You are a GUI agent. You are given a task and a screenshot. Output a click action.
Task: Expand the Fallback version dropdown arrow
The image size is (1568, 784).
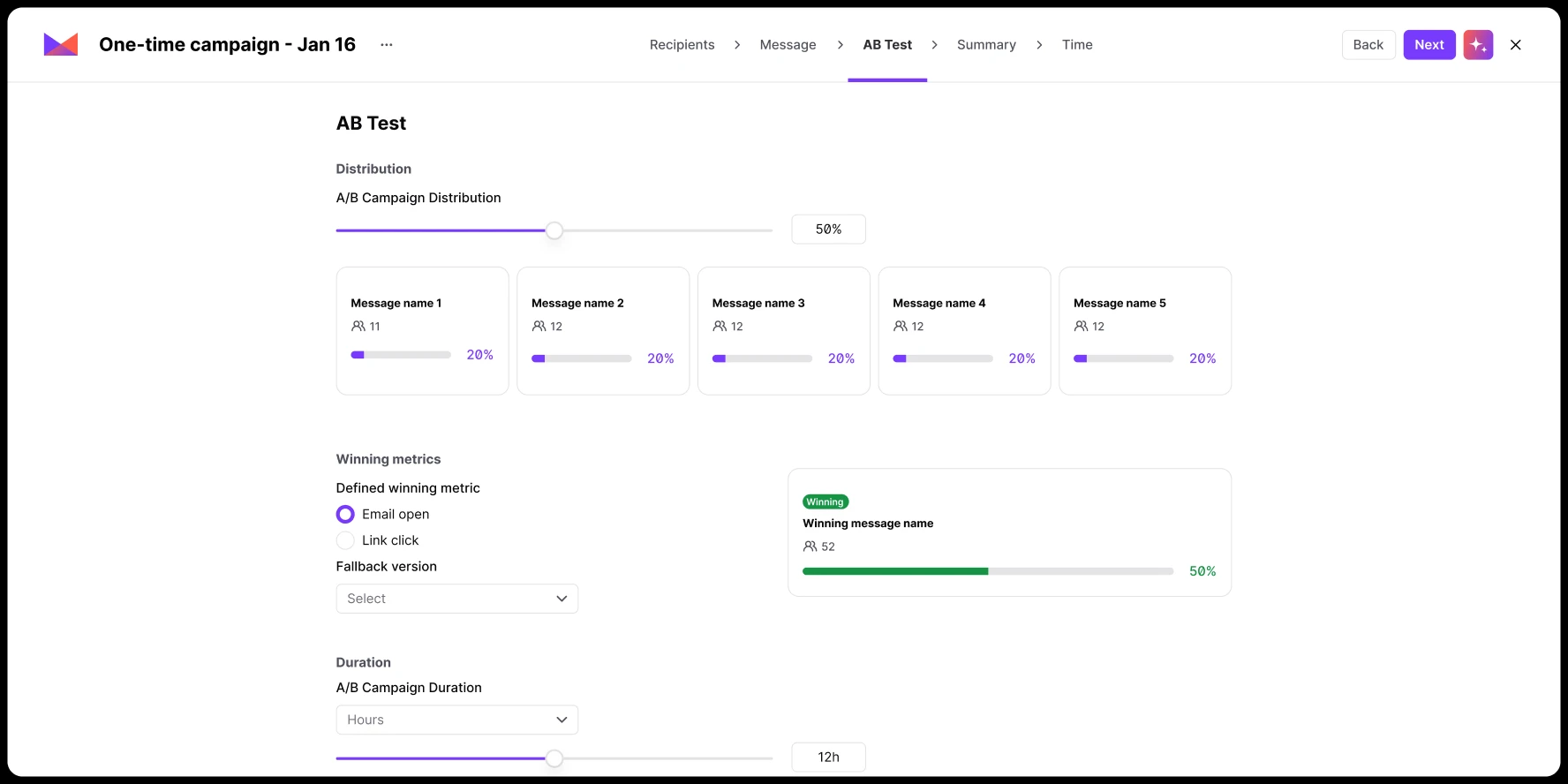(x=562, y=599)
